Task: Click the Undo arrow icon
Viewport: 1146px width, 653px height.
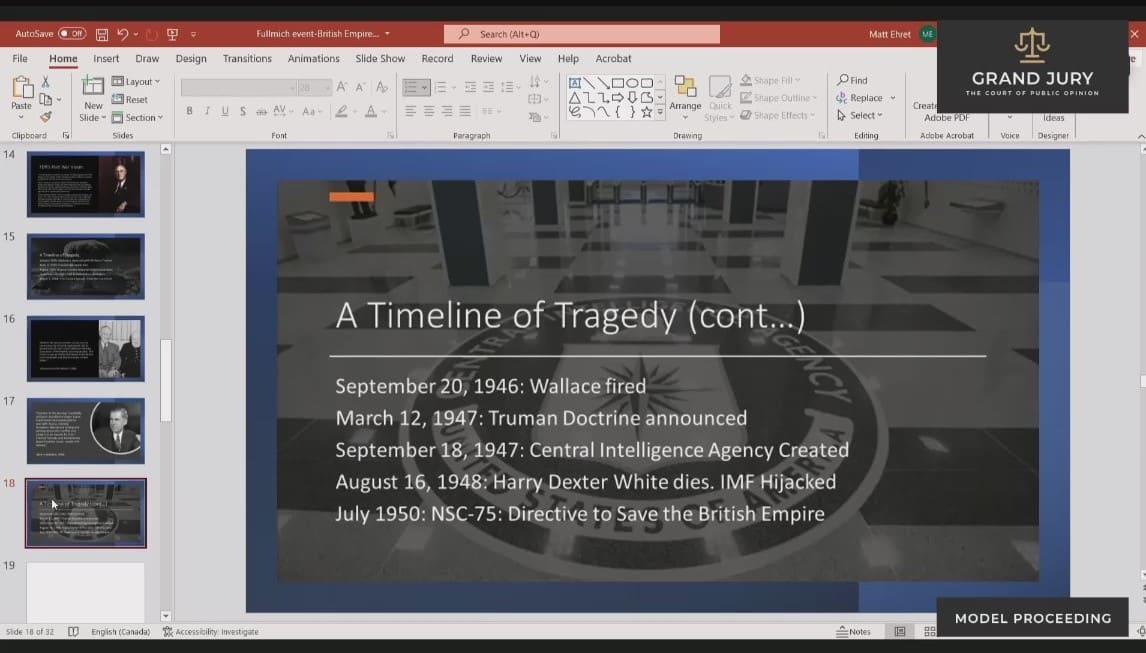Action: (122, 34)
